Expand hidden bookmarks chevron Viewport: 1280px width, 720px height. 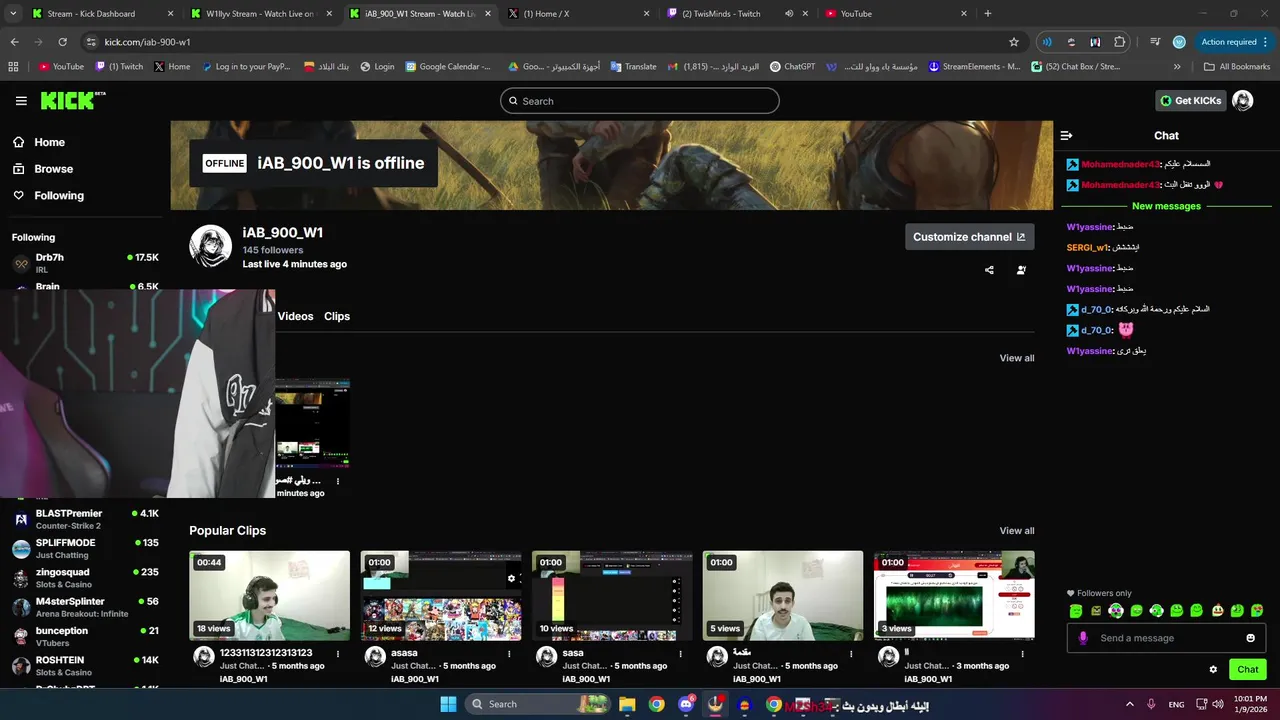point(1177,67)
